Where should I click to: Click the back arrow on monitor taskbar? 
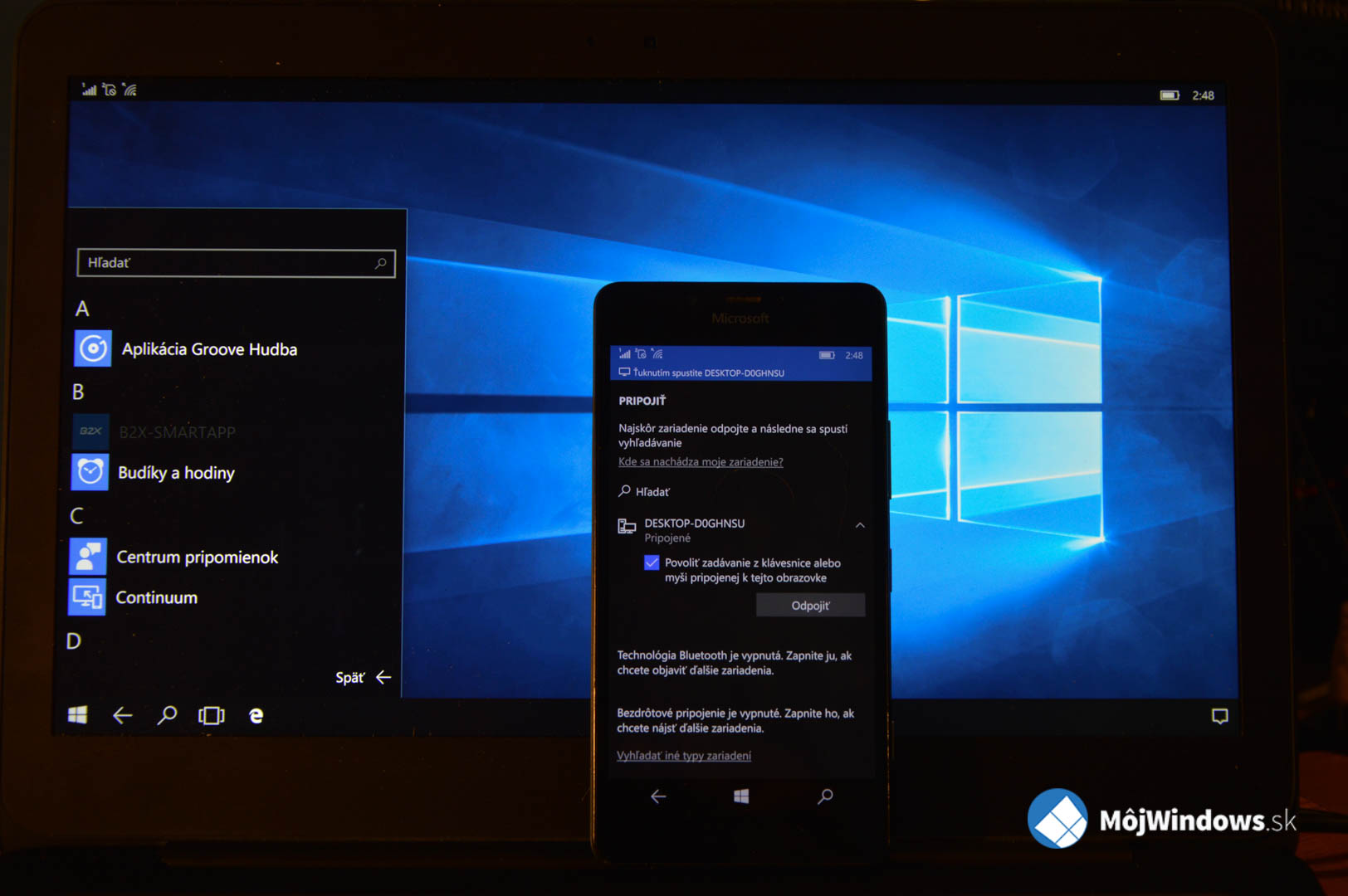[x=122, y=715]
